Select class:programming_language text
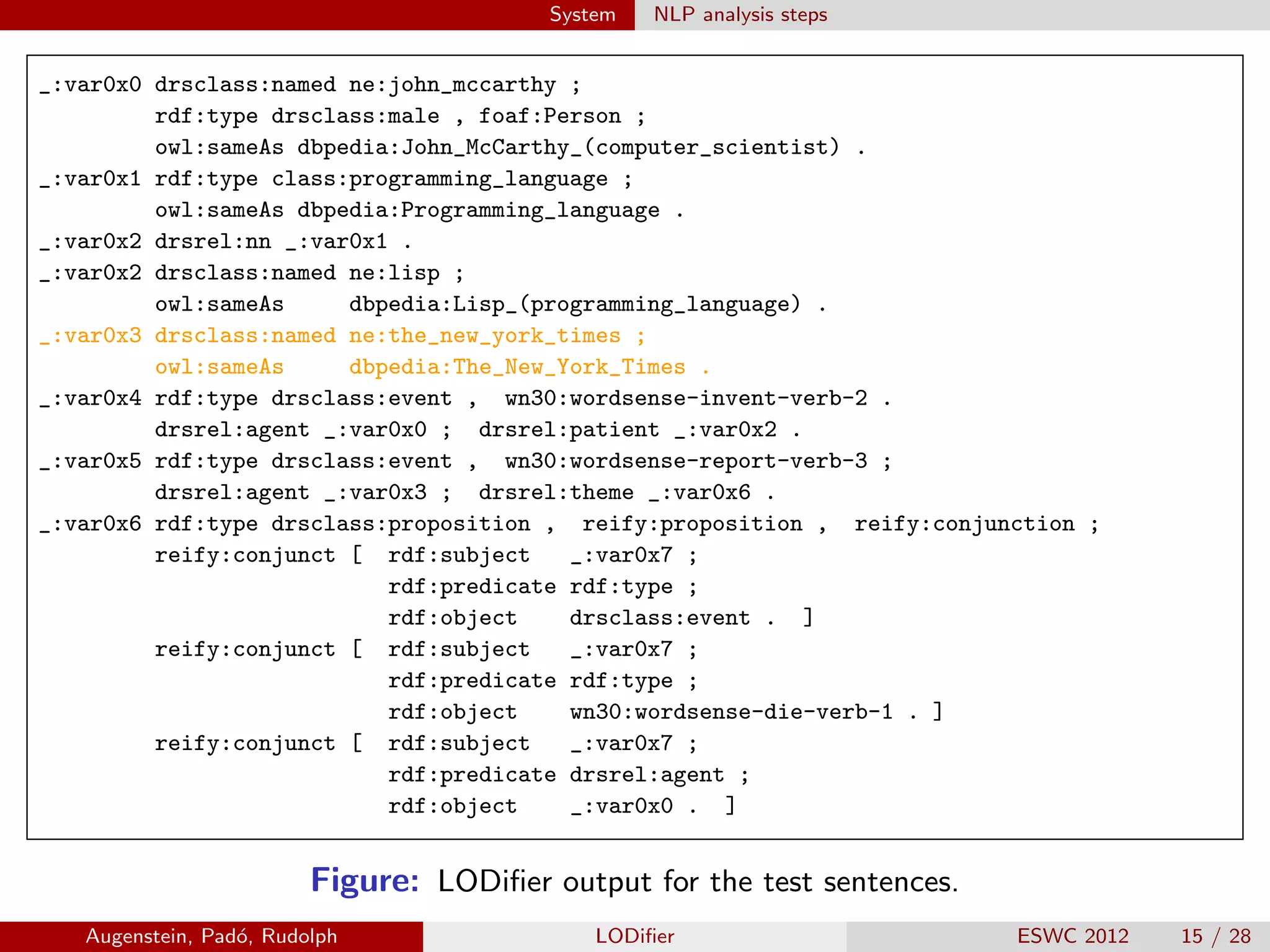Image resolution: width=1270 pixels, height=952 pixels. [x=440, y=179]
